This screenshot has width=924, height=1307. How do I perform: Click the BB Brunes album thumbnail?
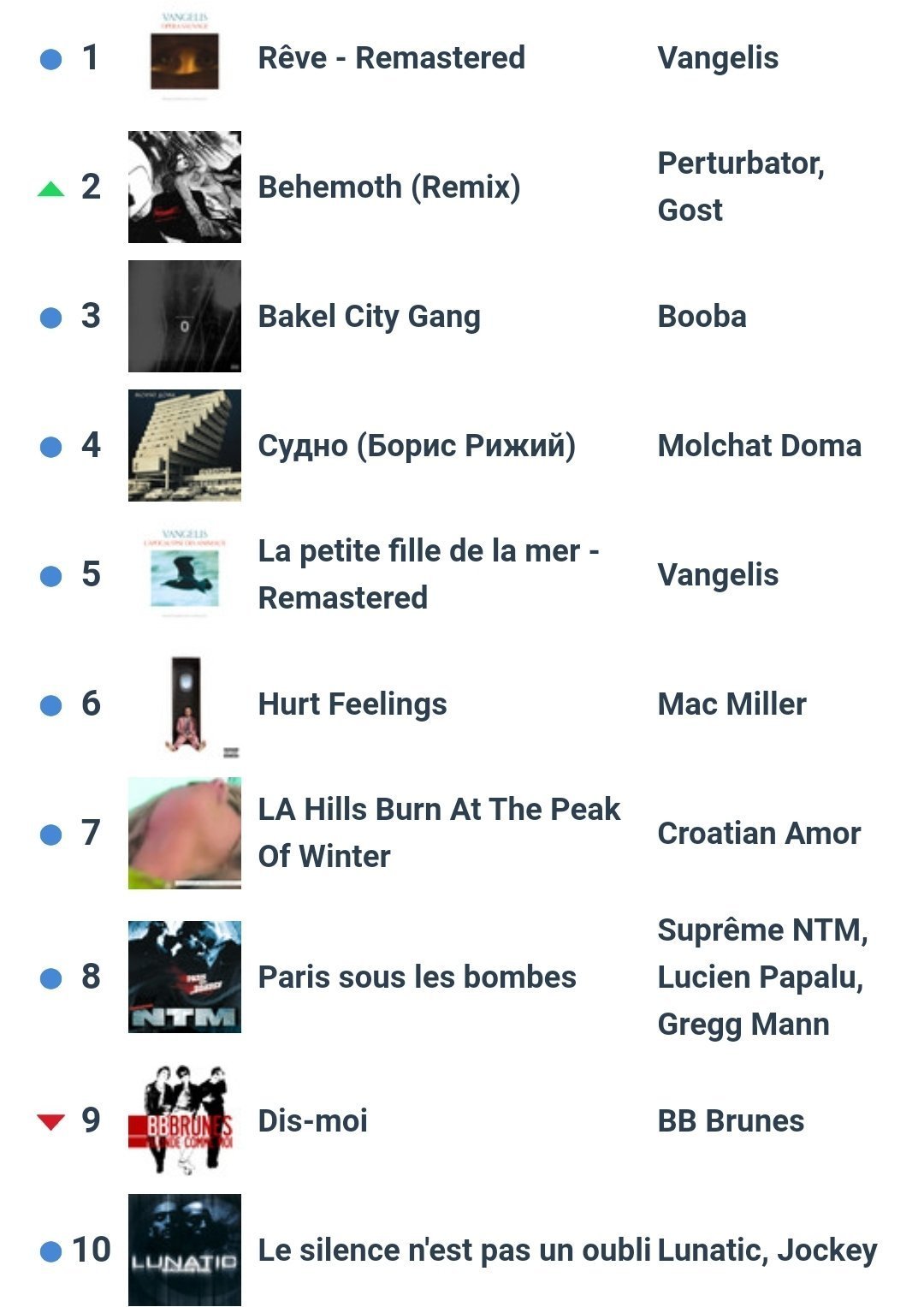(x=185, y=1121)
